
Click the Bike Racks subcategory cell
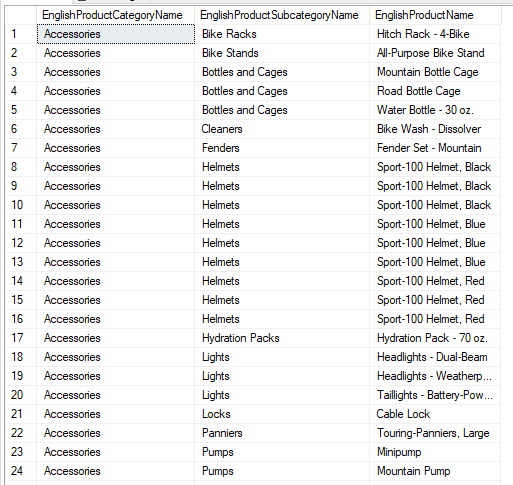[x=282, y=34]
